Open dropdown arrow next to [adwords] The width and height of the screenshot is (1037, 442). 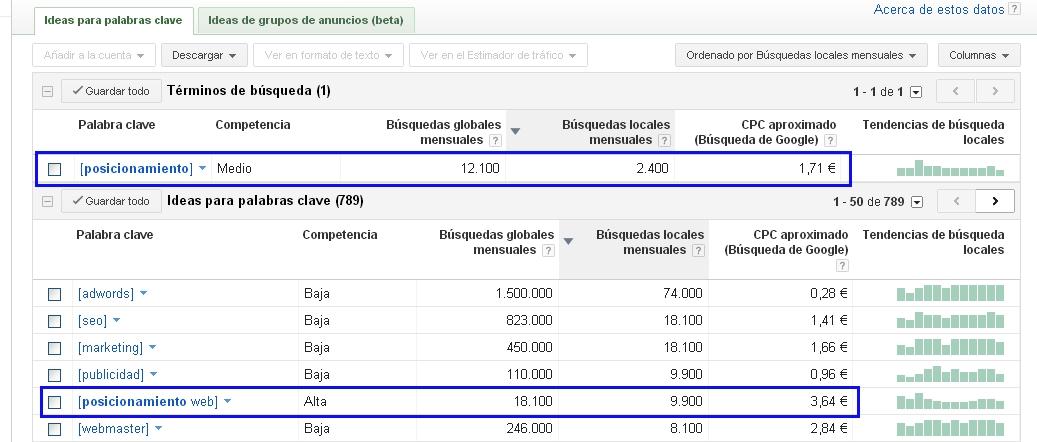pyautogui.click(x=144, y=293)
